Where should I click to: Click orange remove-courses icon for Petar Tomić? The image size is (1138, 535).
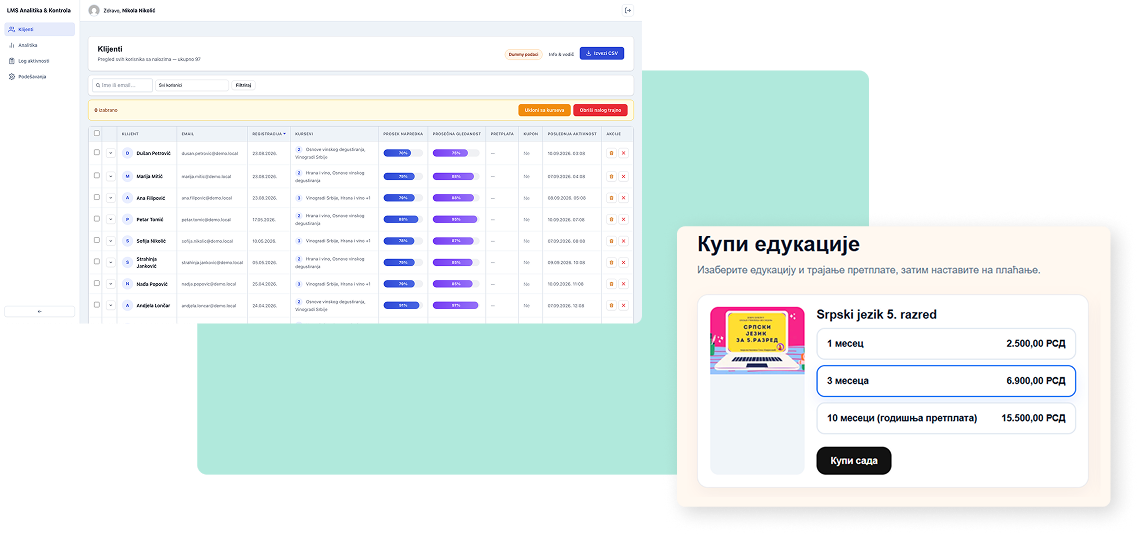click(611, 219)
